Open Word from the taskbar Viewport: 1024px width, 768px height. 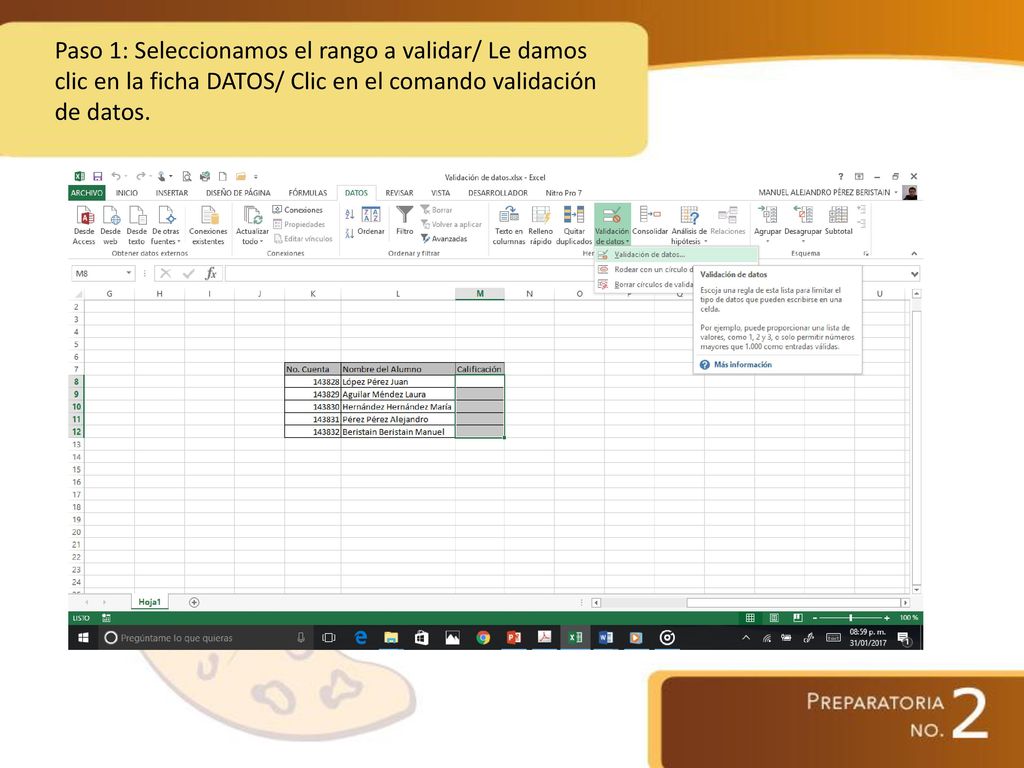tap(605, 637)
